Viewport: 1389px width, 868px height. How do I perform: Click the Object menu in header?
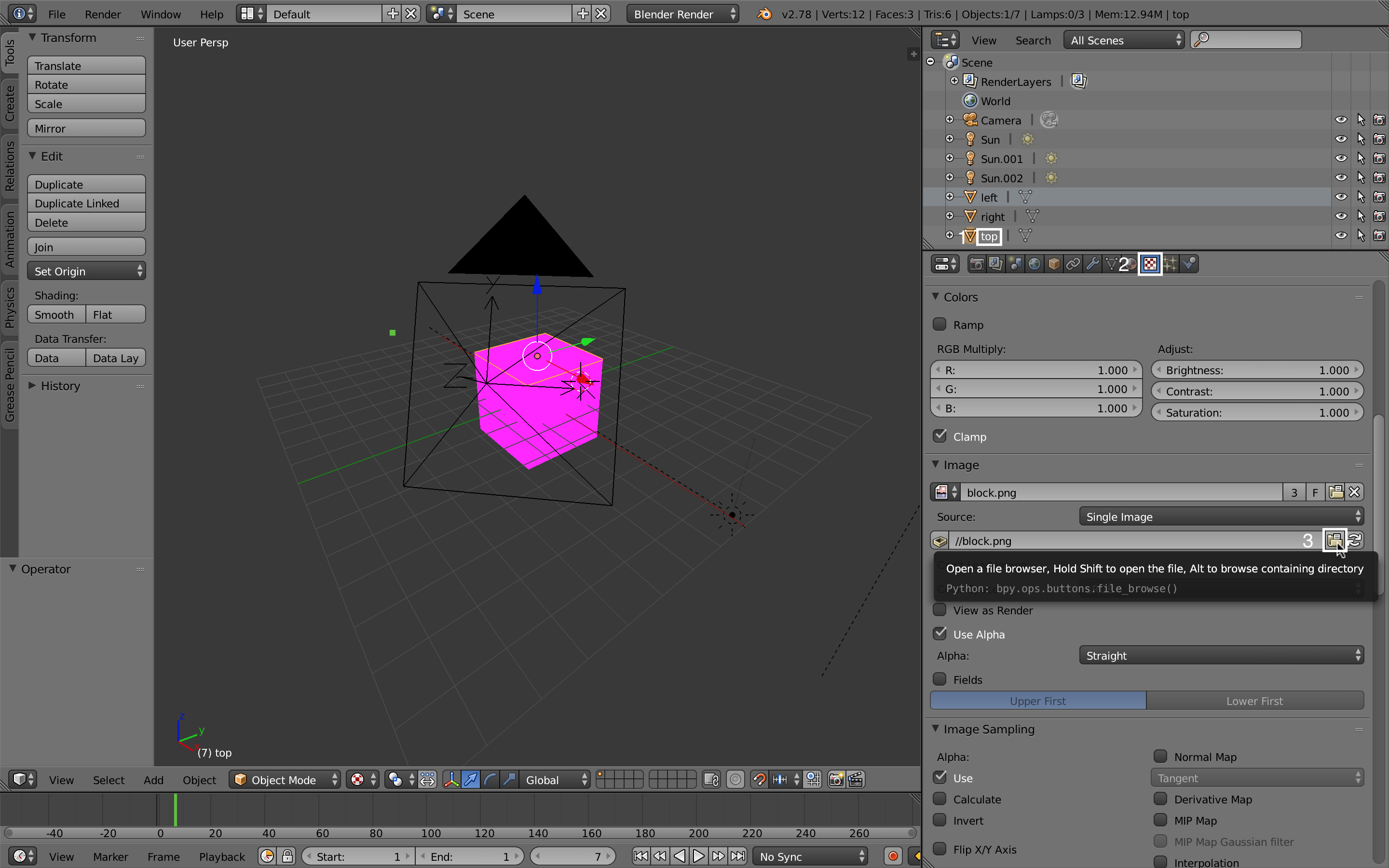[199, 779]
